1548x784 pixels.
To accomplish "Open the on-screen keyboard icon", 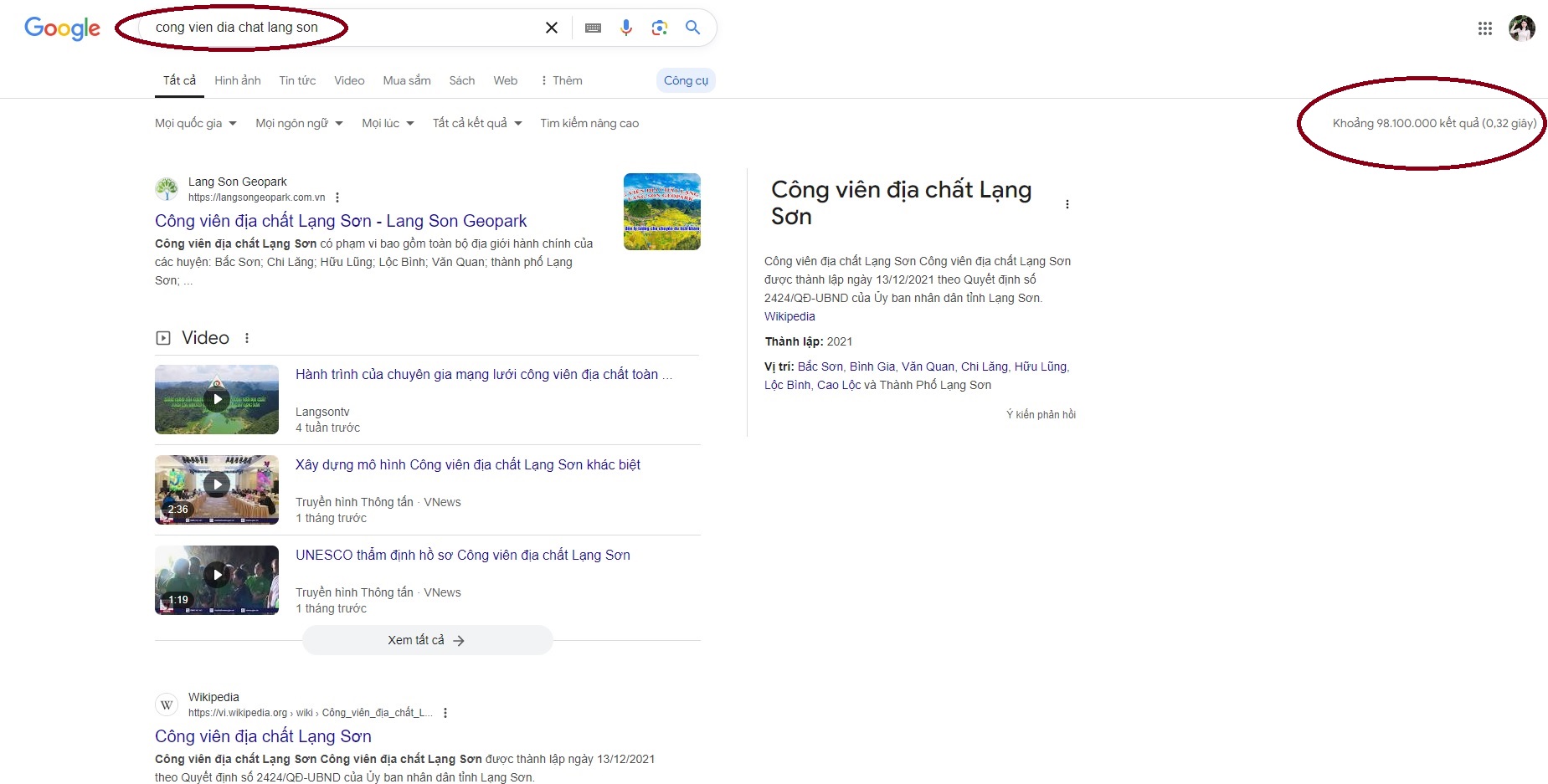I will 593,28.
